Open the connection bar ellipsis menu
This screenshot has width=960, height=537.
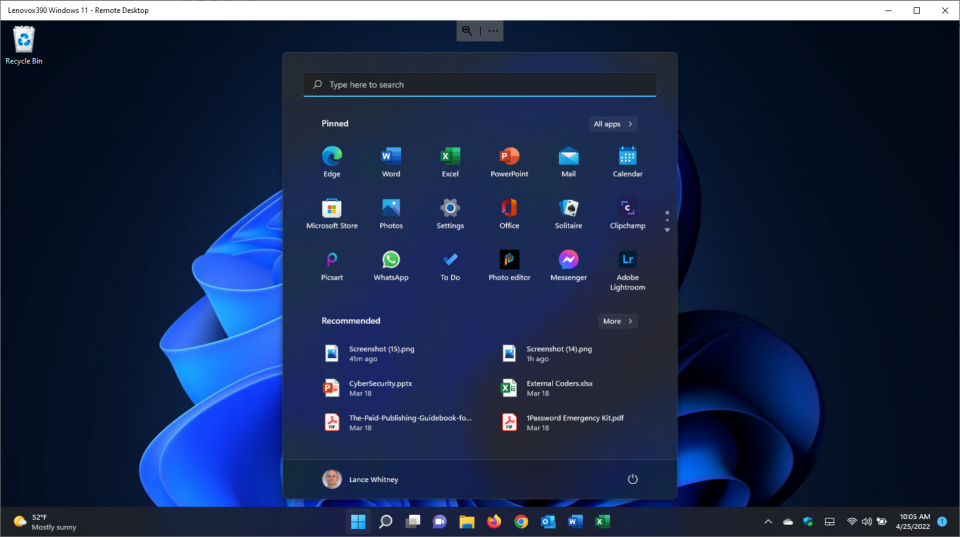tap(493, 31)
